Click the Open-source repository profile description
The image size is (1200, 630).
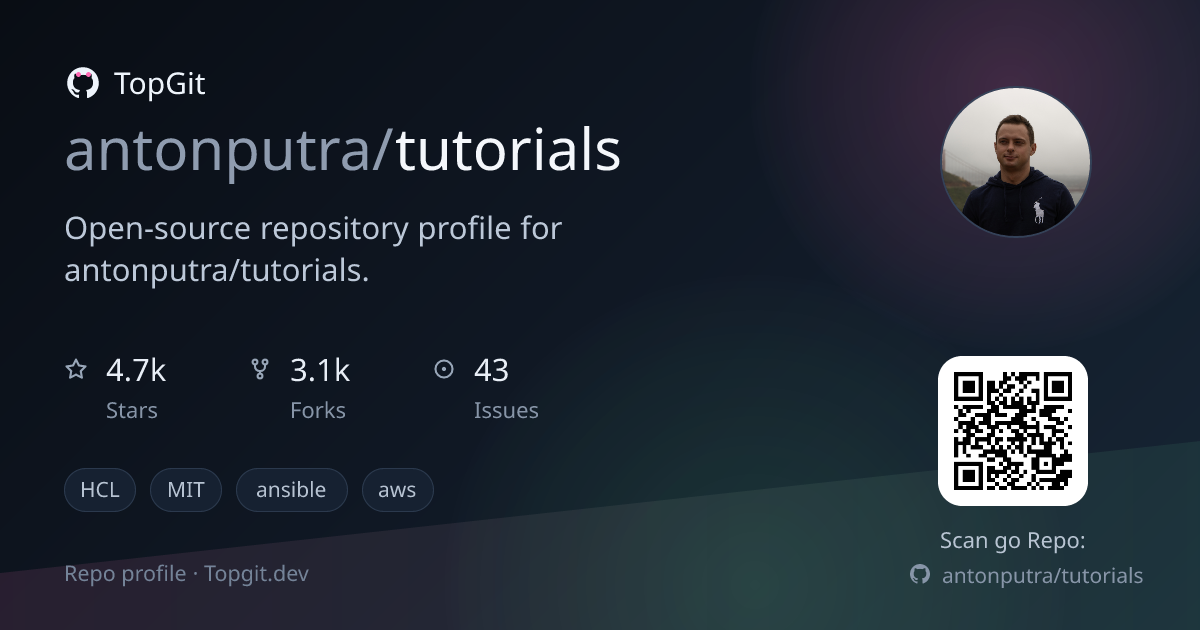tap(313, 249)
